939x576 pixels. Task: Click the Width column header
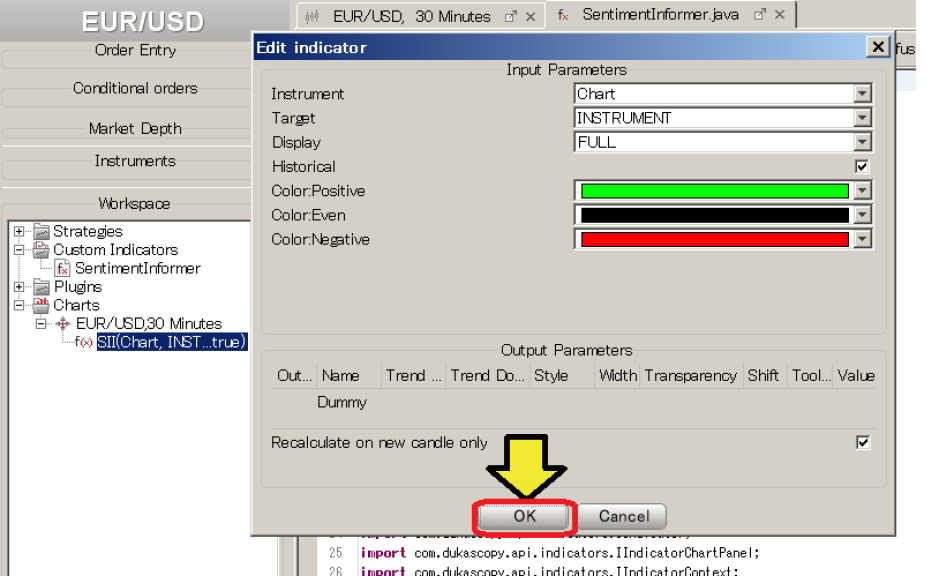617,375
